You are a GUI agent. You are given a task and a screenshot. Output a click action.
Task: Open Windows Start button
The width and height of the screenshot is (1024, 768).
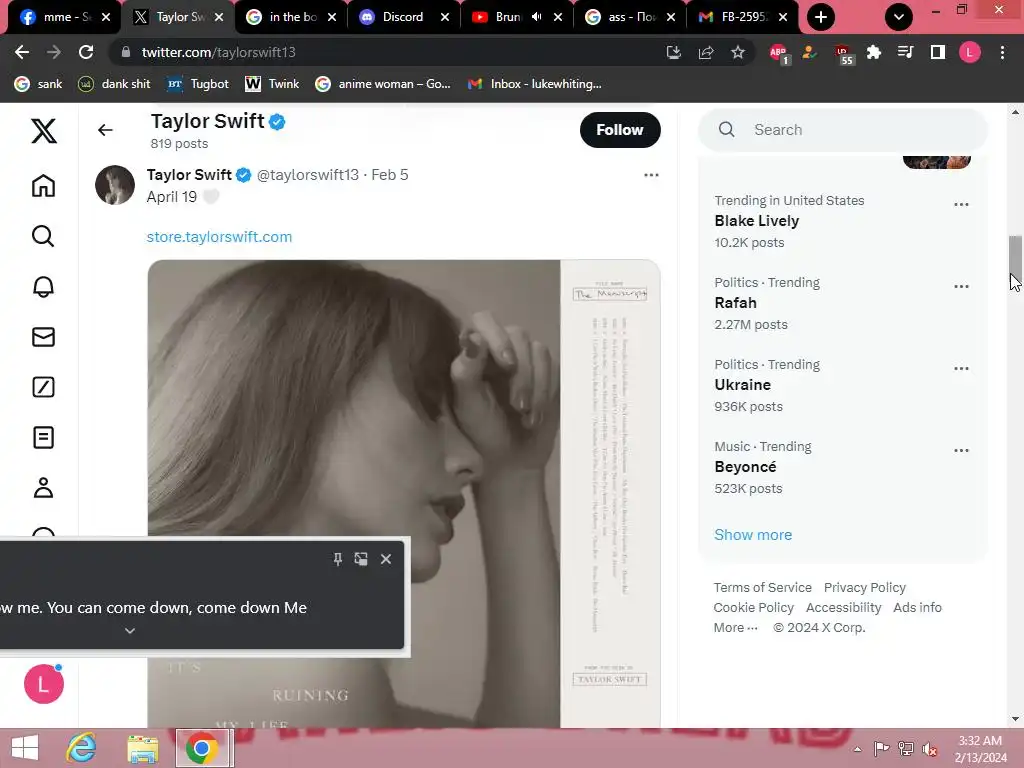[25, 748]
